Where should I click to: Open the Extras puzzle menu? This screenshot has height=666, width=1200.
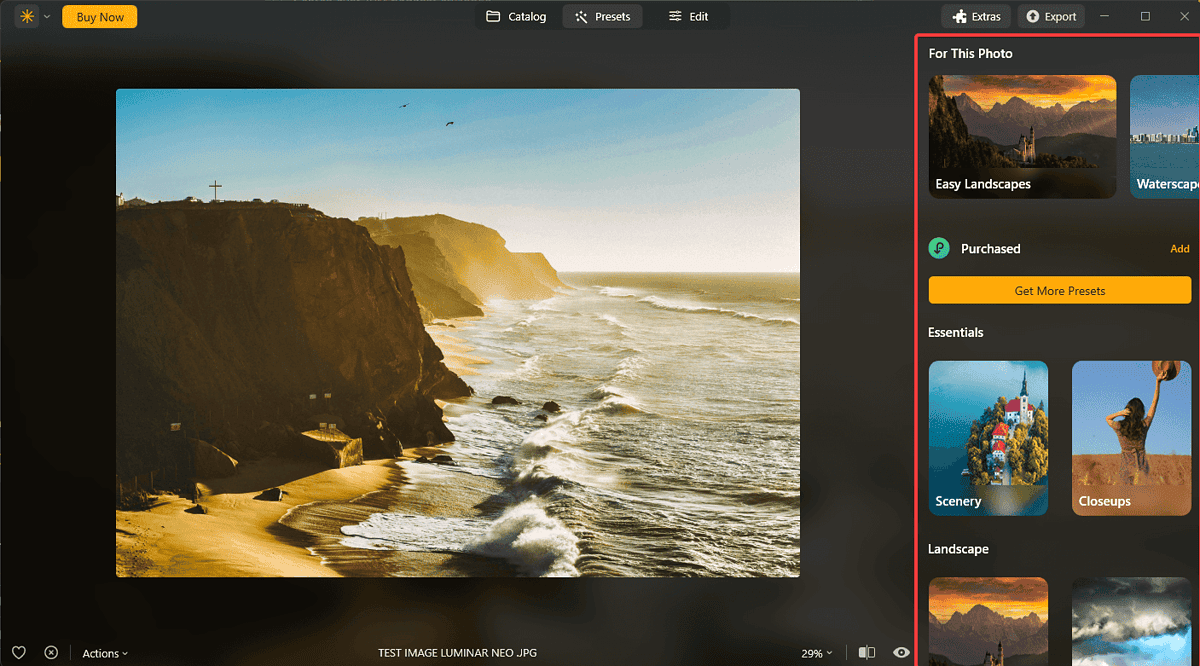(x=976, y=17)
